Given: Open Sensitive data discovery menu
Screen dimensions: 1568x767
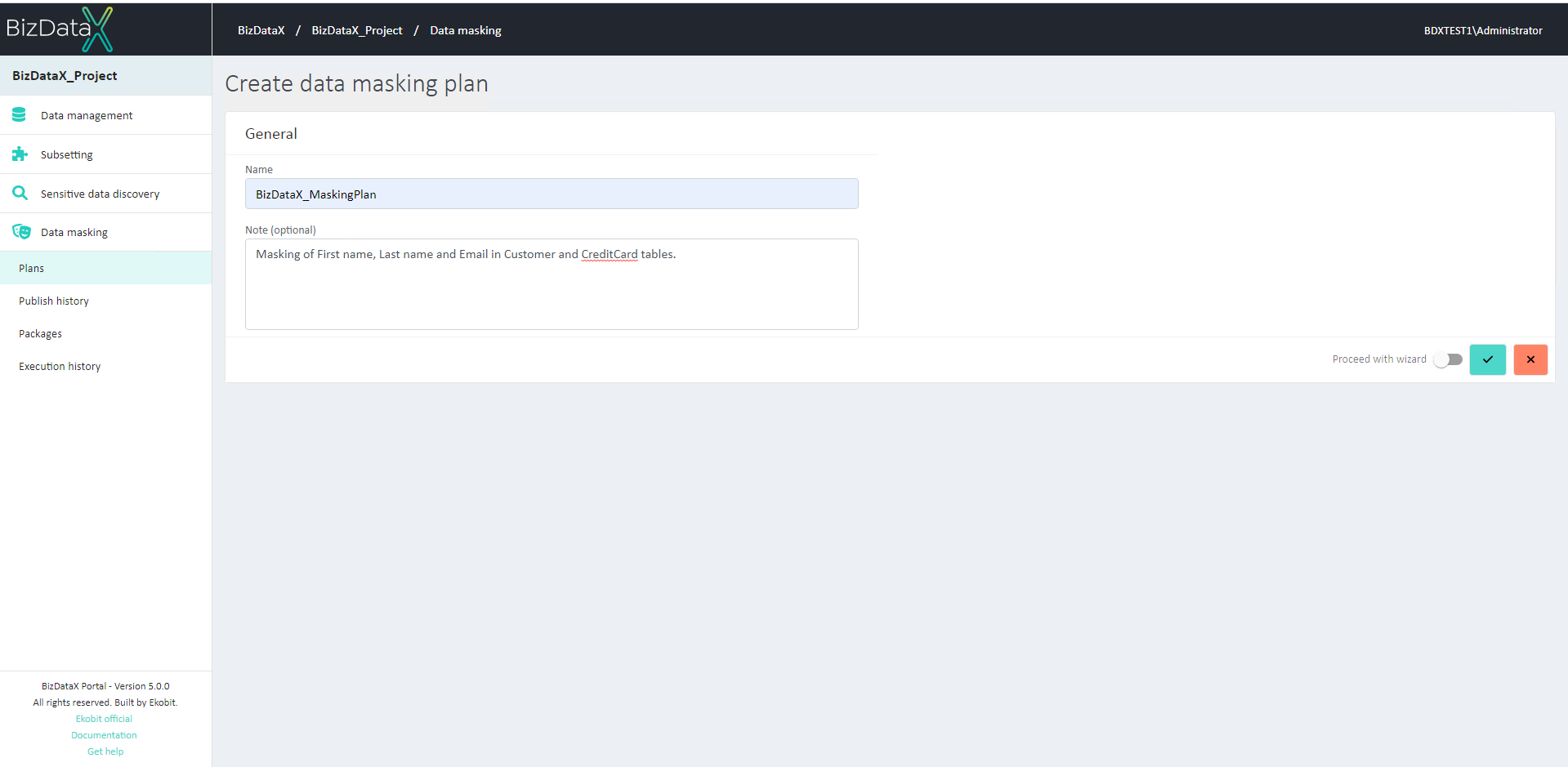Looking at the screenshot, I should point(105,194).
